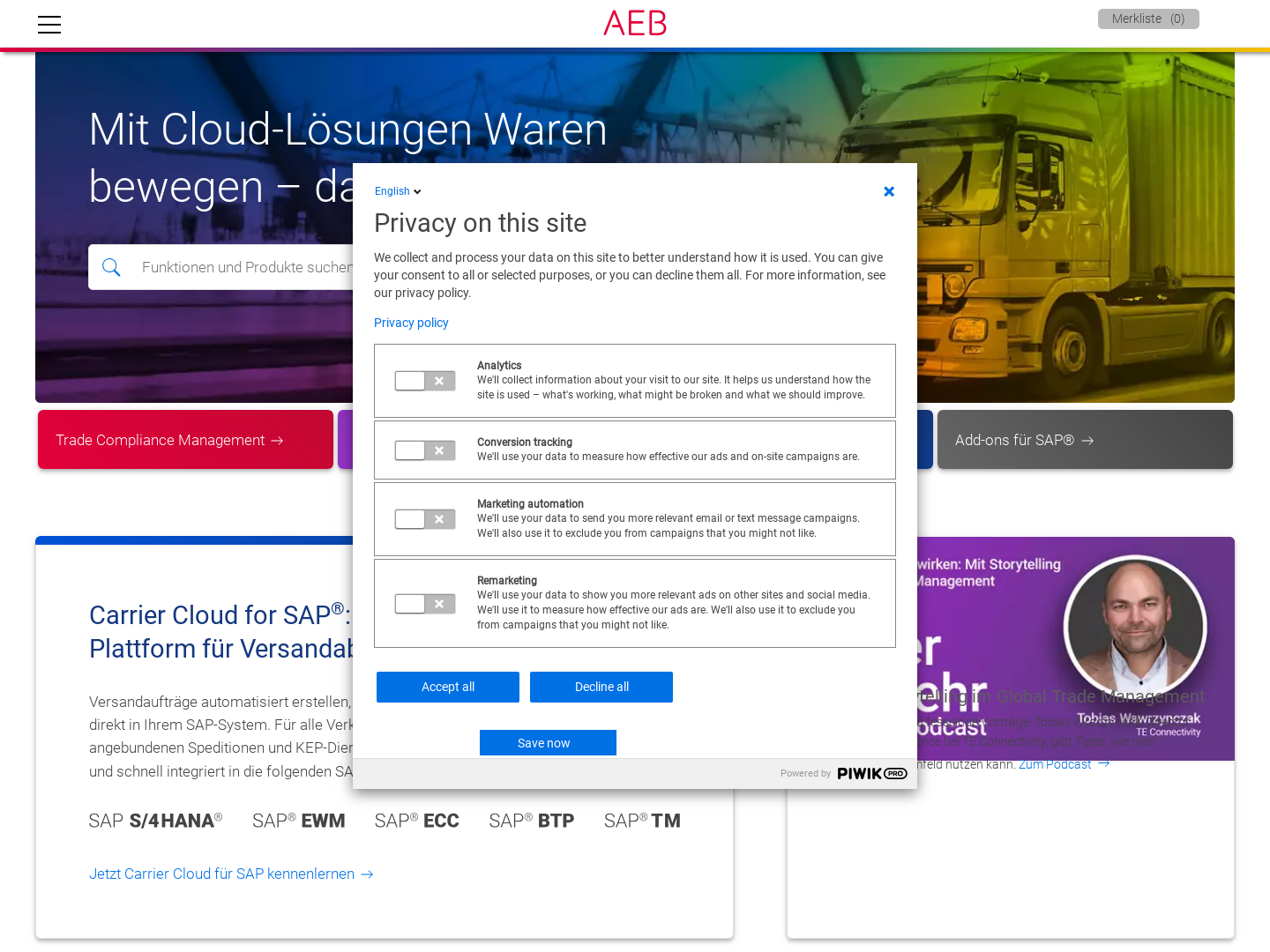Close the privacy dialog with the X

[x=889, y=191]
